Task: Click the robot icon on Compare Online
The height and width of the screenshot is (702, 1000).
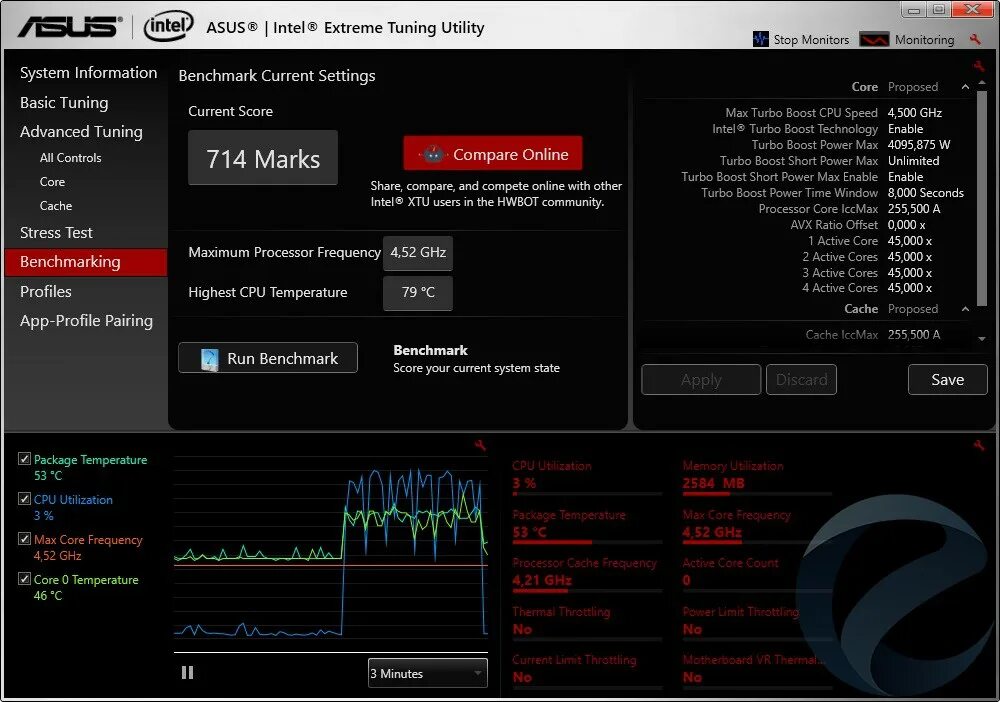Action: click(x=434, y=154)
